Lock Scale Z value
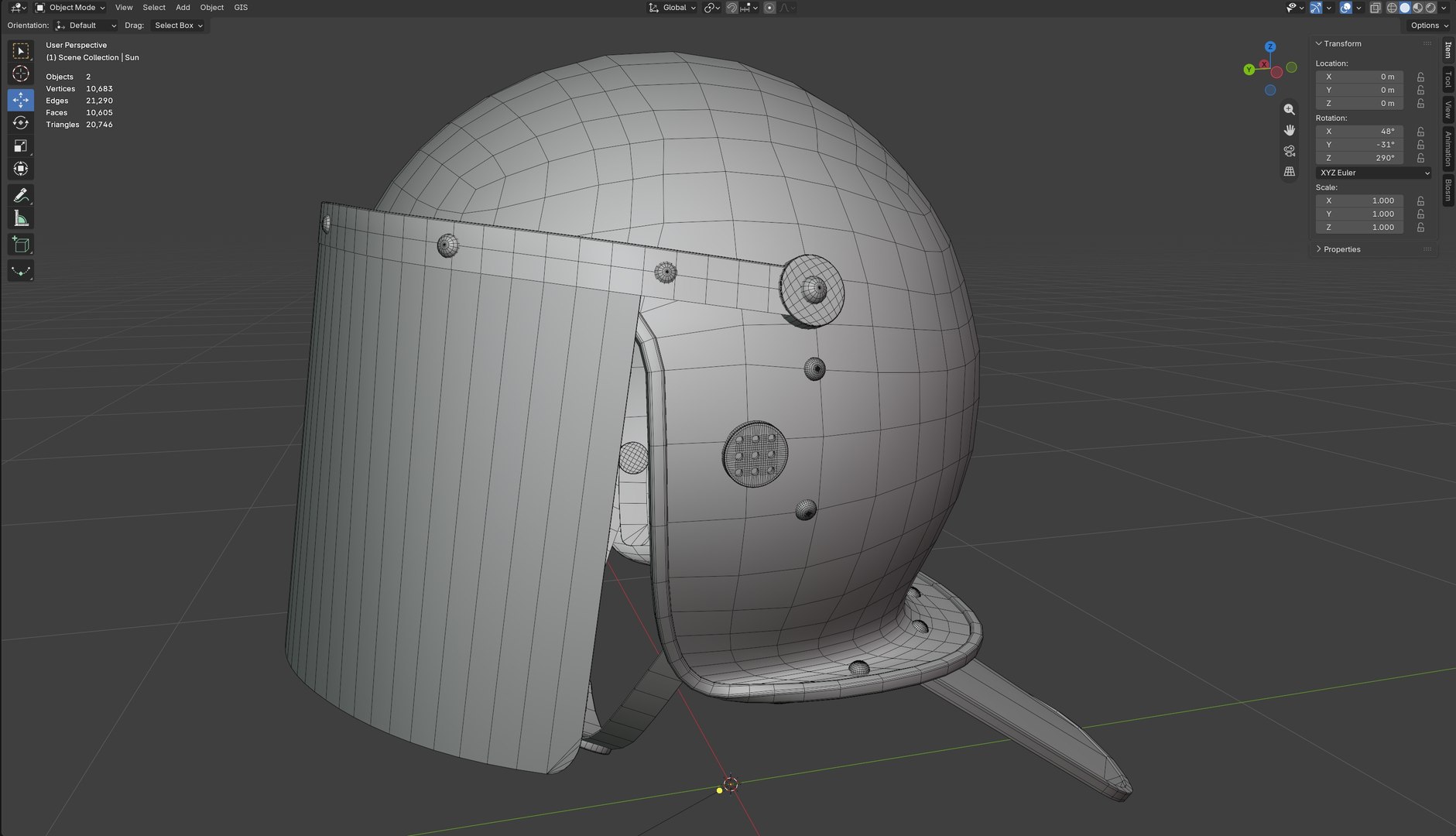Image resolution: width=1456 pixels, height=836 pixels. 1420,228
